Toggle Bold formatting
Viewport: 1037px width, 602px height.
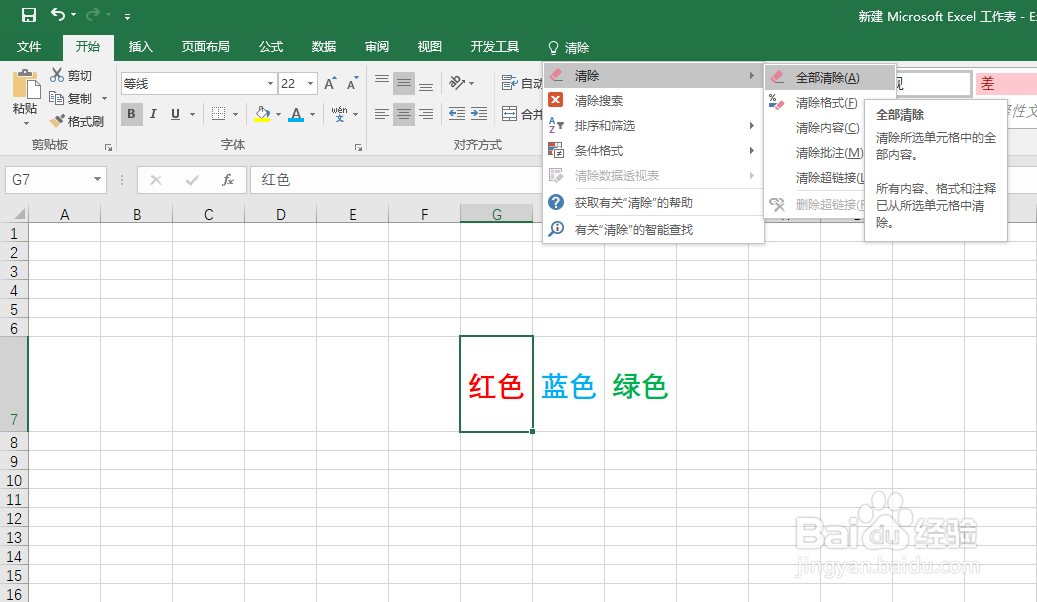[x=132, y=114]
